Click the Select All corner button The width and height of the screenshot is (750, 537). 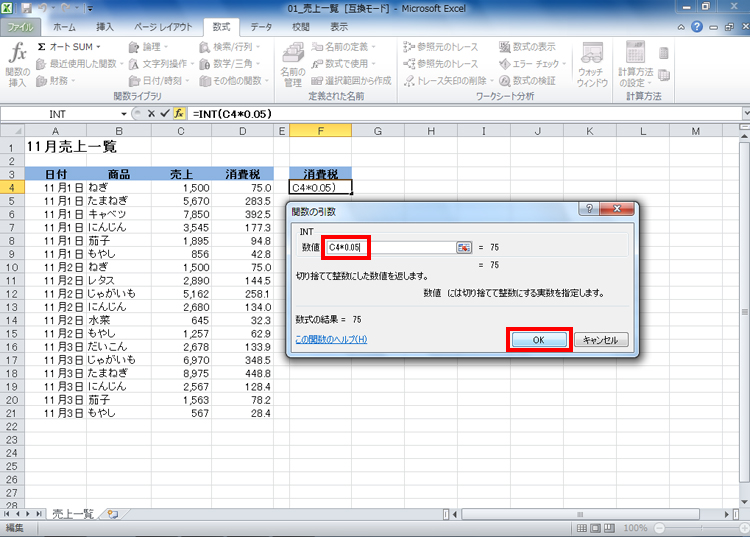12,131
